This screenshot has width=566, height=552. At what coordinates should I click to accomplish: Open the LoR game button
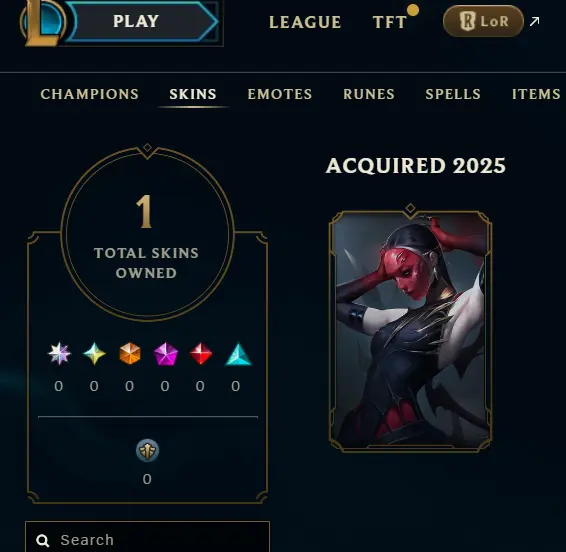(x=483, y=21)
